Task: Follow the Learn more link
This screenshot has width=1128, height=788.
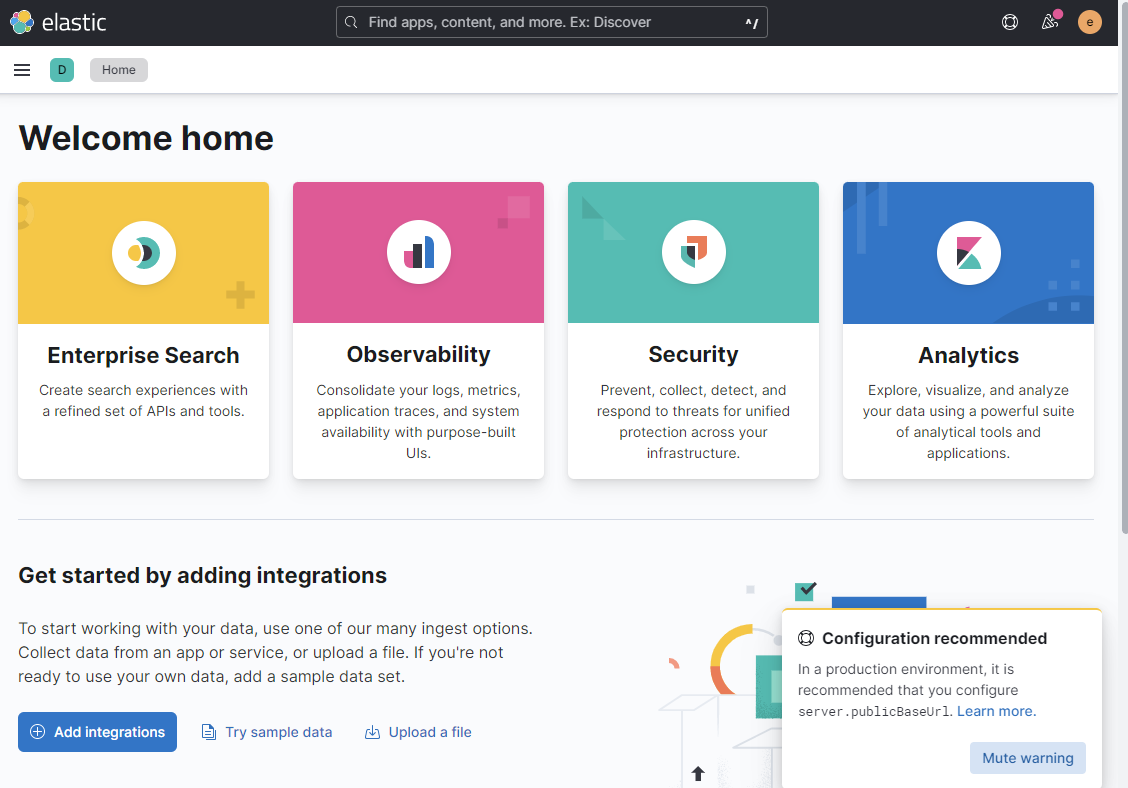Action: coord(996,711)
